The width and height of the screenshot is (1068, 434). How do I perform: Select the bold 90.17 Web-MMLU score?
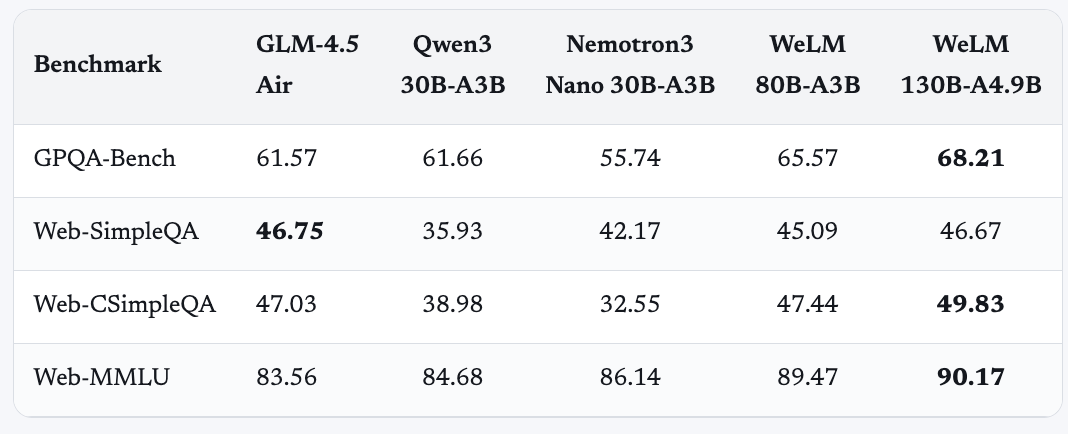[971, 376]
